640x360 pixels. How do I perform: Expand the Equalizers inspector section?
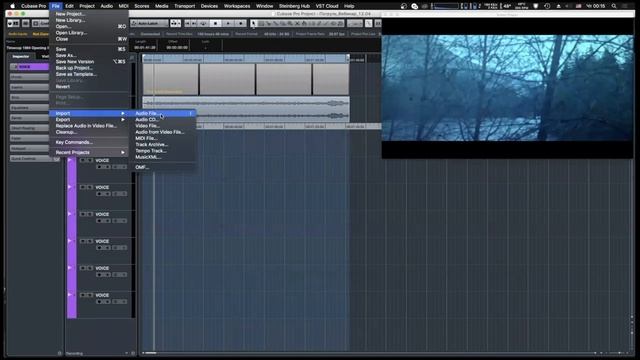click(29, 108)
